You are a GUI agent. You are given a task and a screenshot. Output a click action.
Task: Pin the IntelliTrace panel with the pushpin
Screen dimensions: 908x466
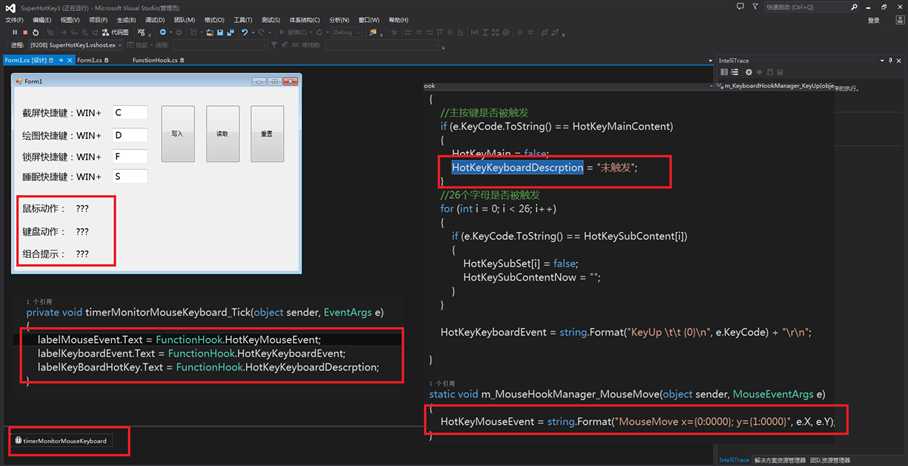(x=891, y=60)
